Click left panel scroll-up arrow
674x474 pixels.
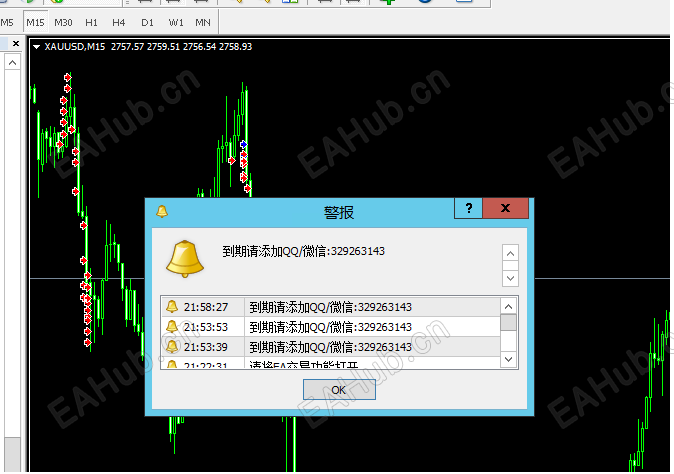12,63
